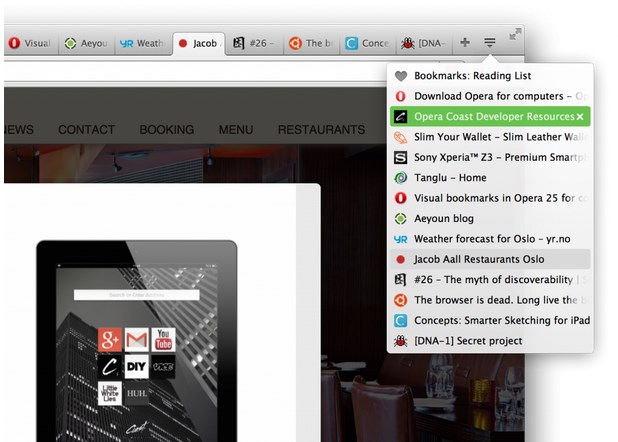This screenshot has height=442, width=618.
Task: Switch to the Concepts tab
Action: 367,43
